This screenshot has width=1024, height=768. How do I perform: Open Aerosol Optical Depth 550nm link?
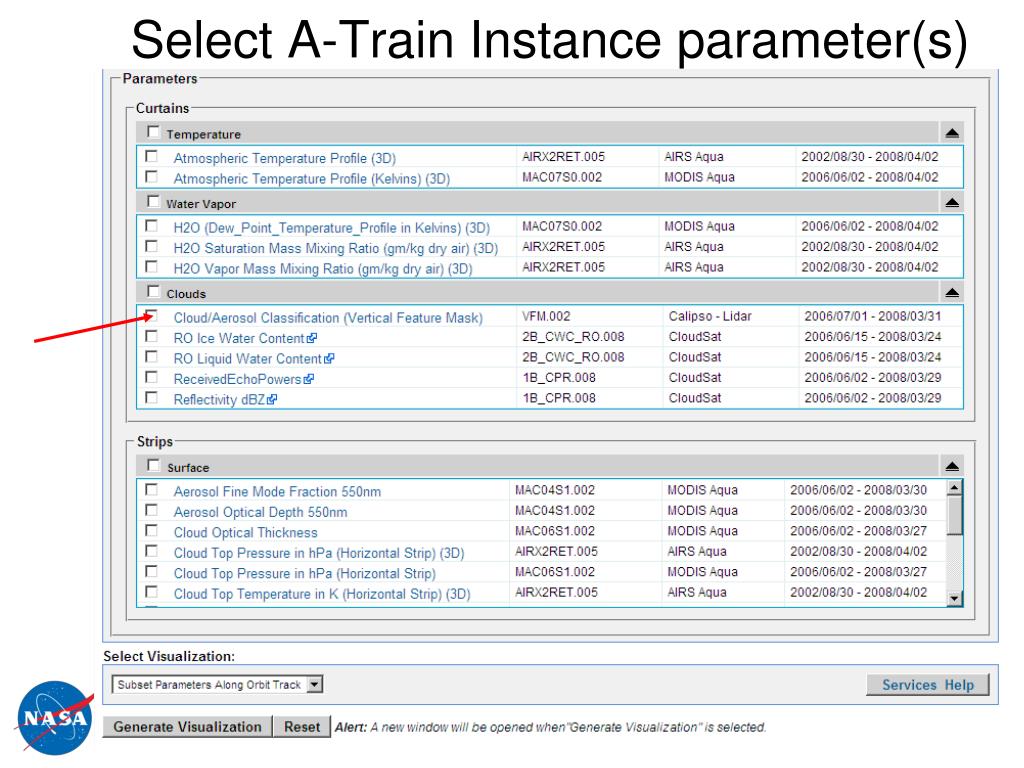261,512
